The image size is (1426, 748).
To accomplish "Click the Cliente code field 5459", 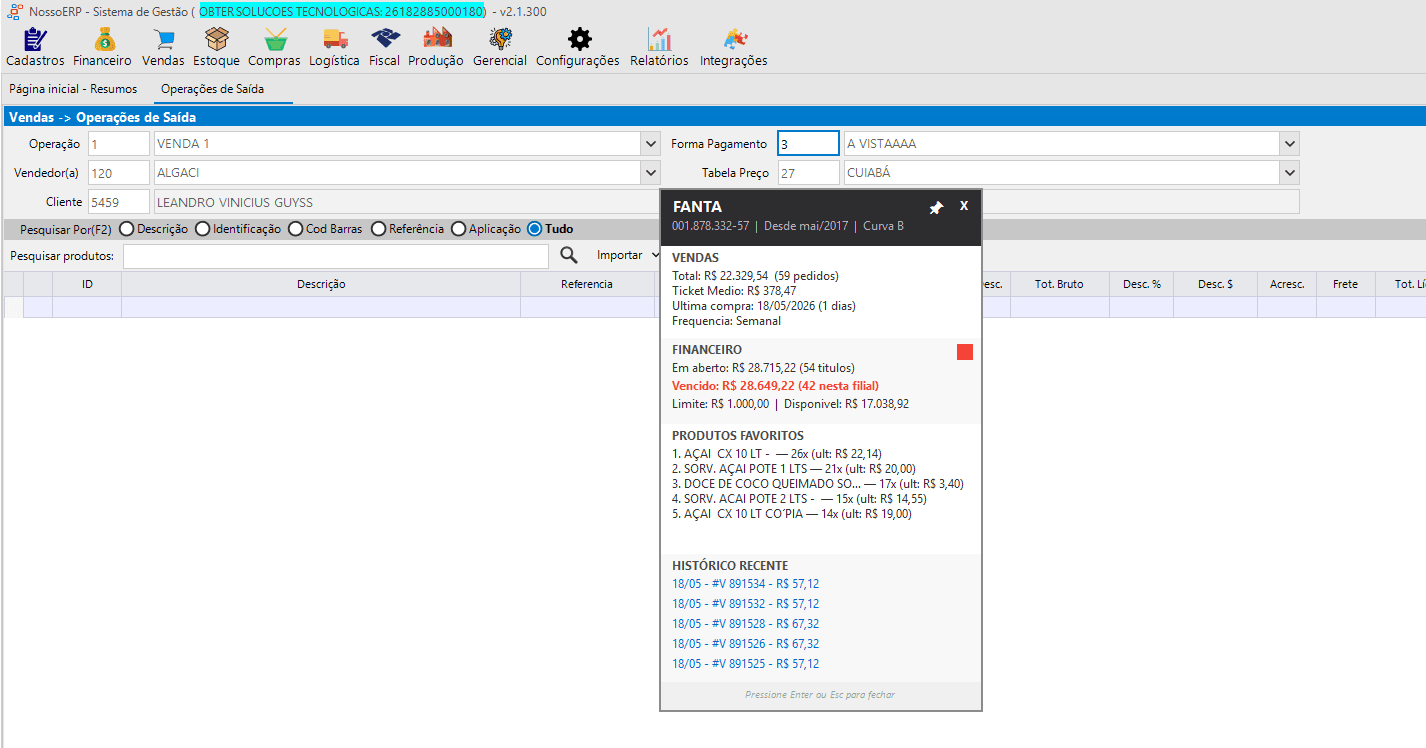I will coord(119,202).
